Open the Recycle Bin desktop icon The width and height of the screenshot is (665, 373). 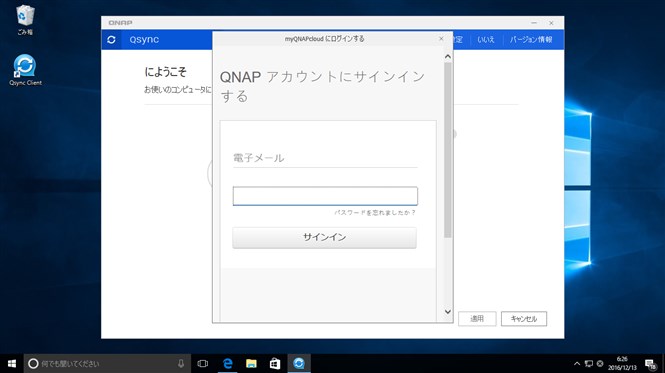coord(25,20)
